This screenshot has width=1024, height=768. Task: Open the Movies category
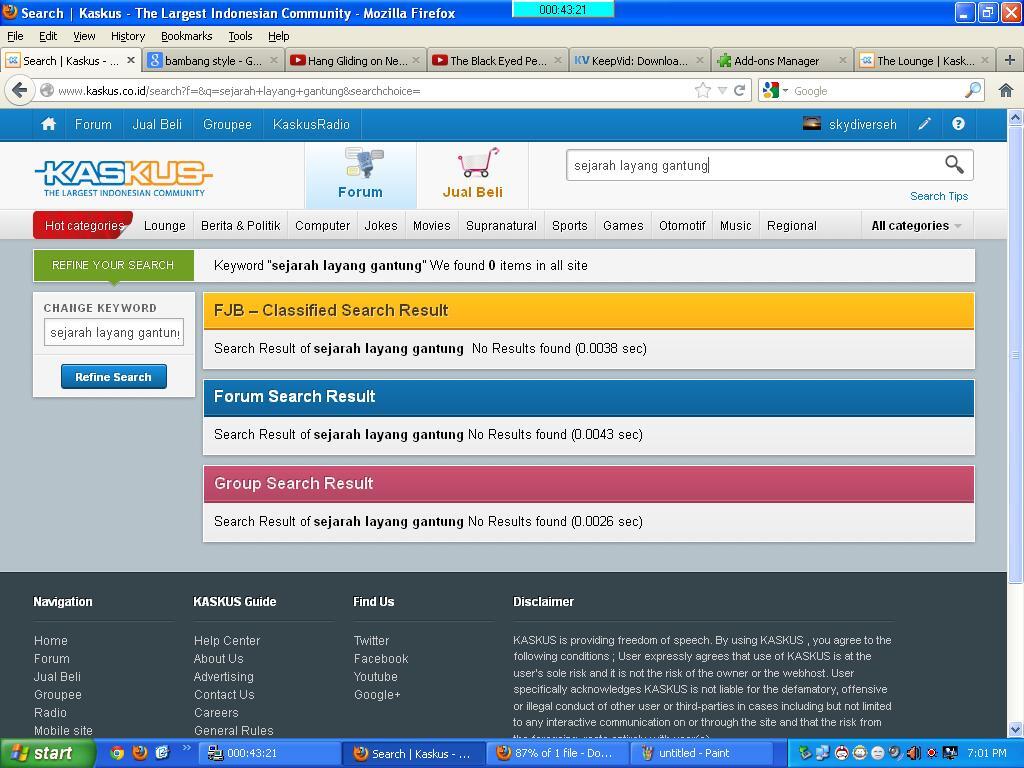click(x=432, y=225)
